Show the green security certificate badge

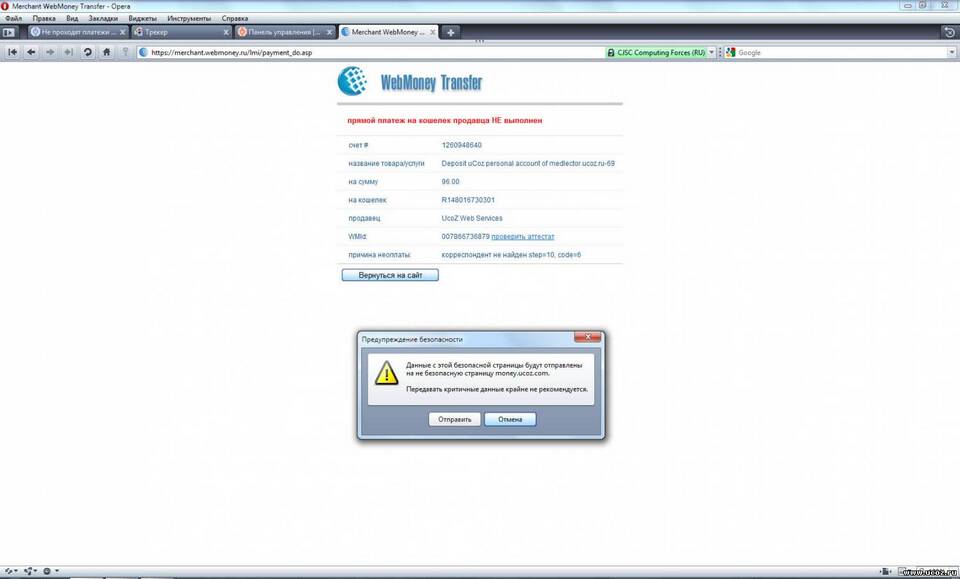656,53
